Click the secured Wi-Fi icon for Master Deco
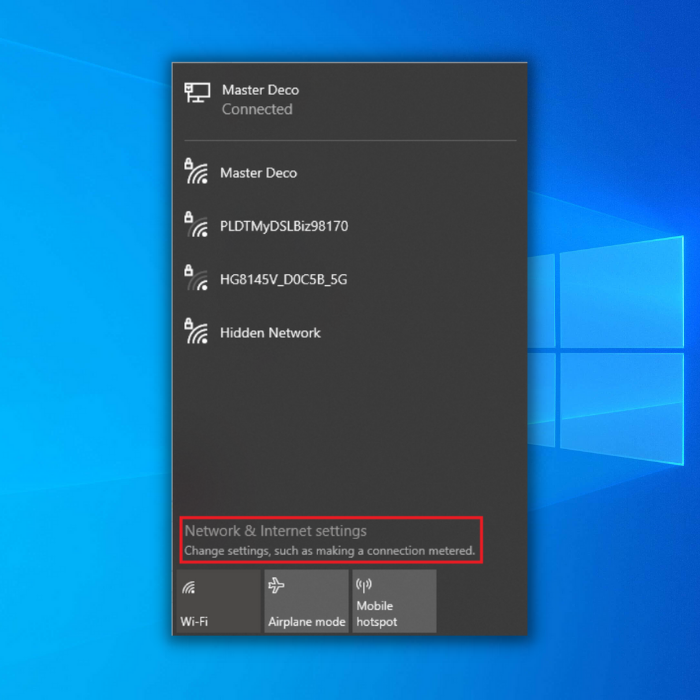This screenshot has width=700, height=700. tap(196, 171)
